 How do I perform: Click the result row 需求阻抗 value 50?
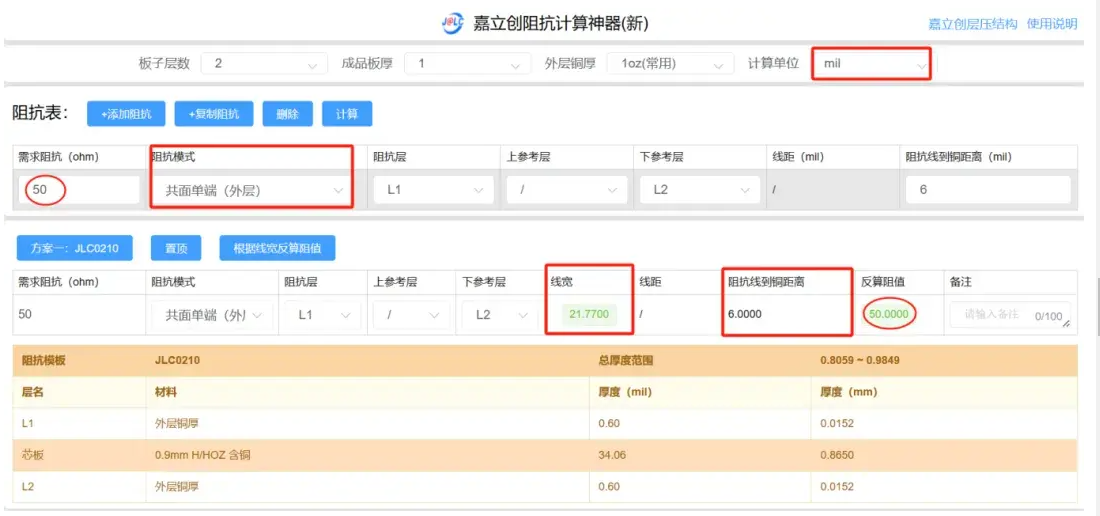pos(25,315)
